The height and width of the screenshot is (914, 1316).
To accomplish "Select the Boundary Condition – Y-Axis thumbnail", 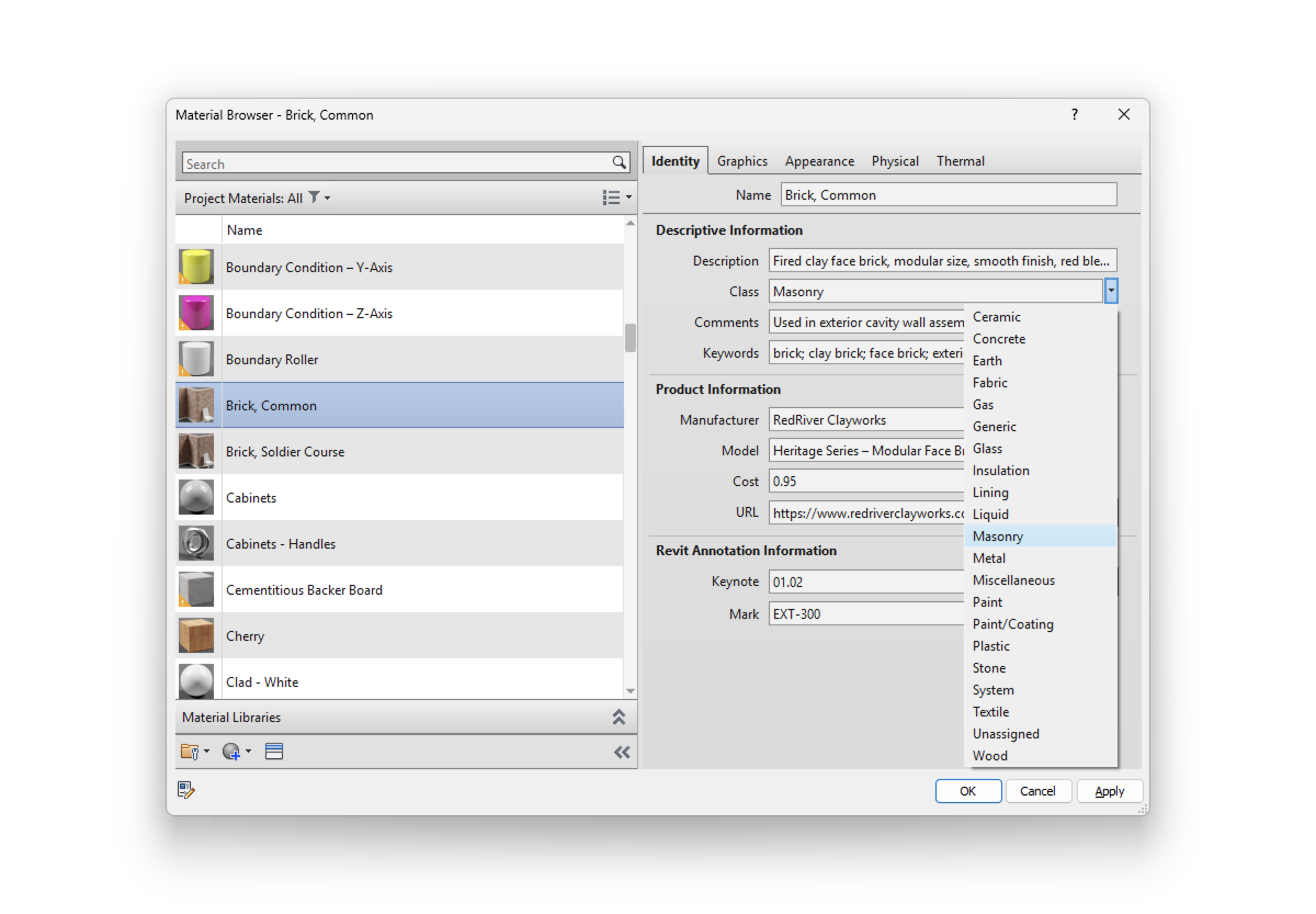I will pos(196,266).
